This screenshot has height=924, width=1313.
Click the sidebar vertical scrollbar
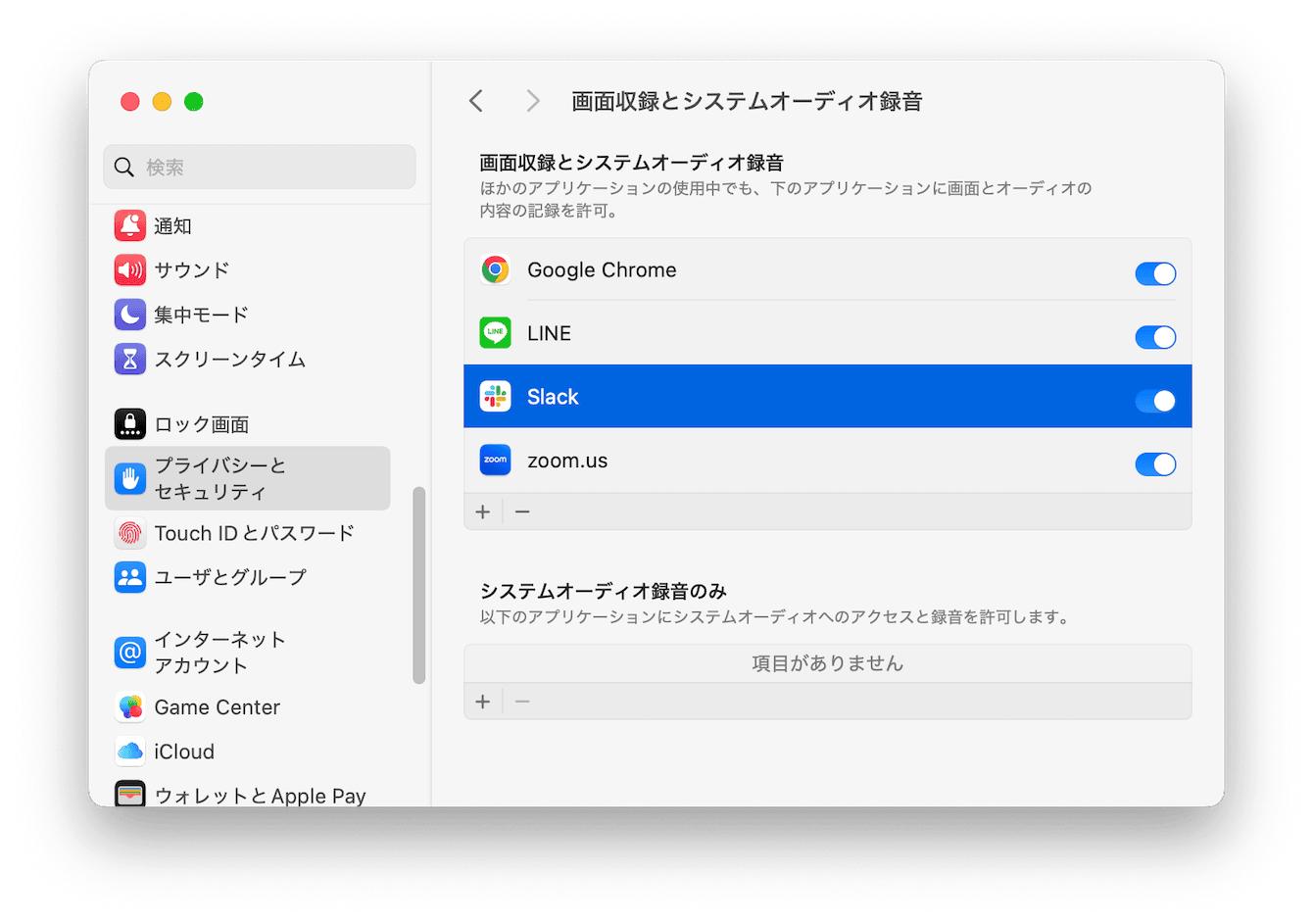point(419,585)
